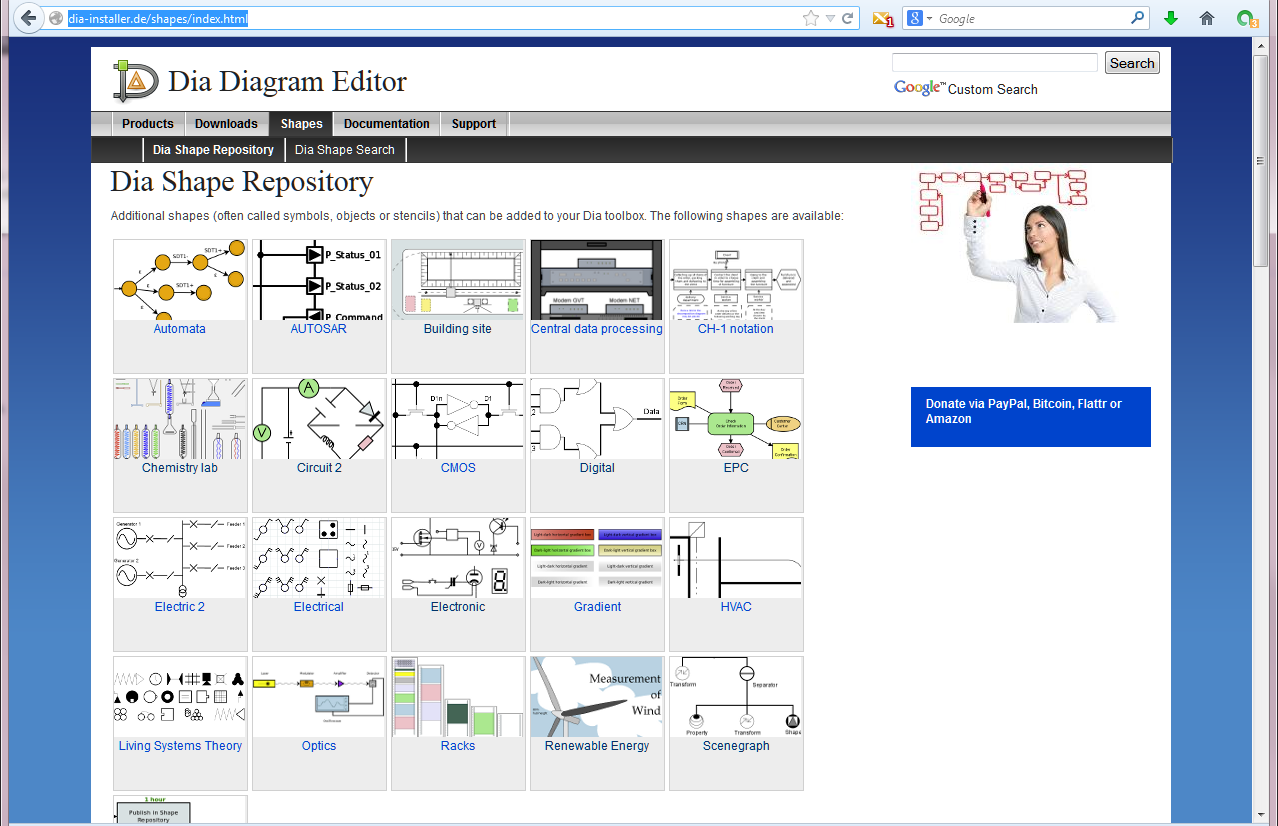Open the CMOS shapes thumbnail
This screenshot has width=1278, height=826.
tap(458, 419)
